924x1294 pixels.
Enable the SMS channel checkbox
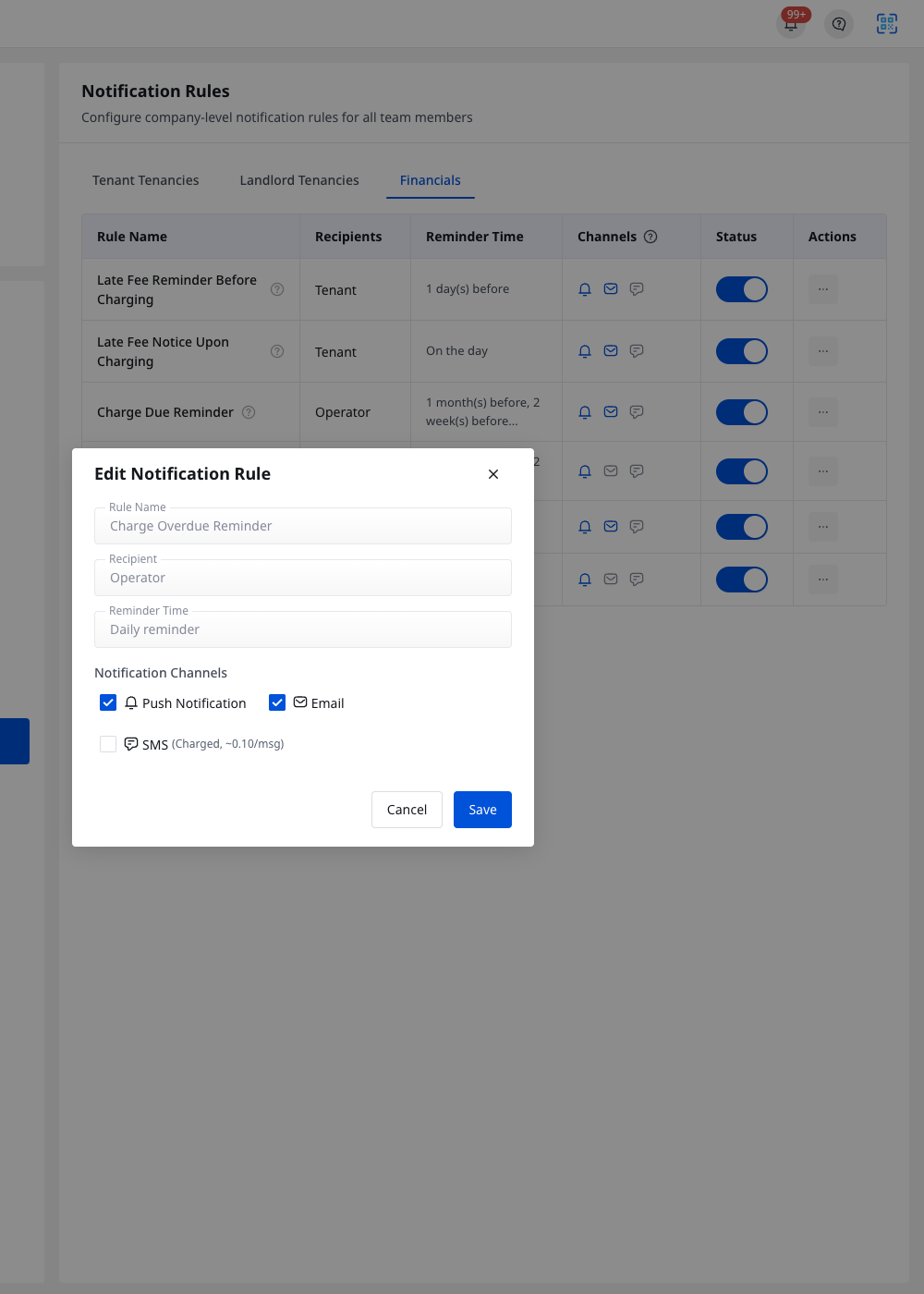click(x=108, y=744)
